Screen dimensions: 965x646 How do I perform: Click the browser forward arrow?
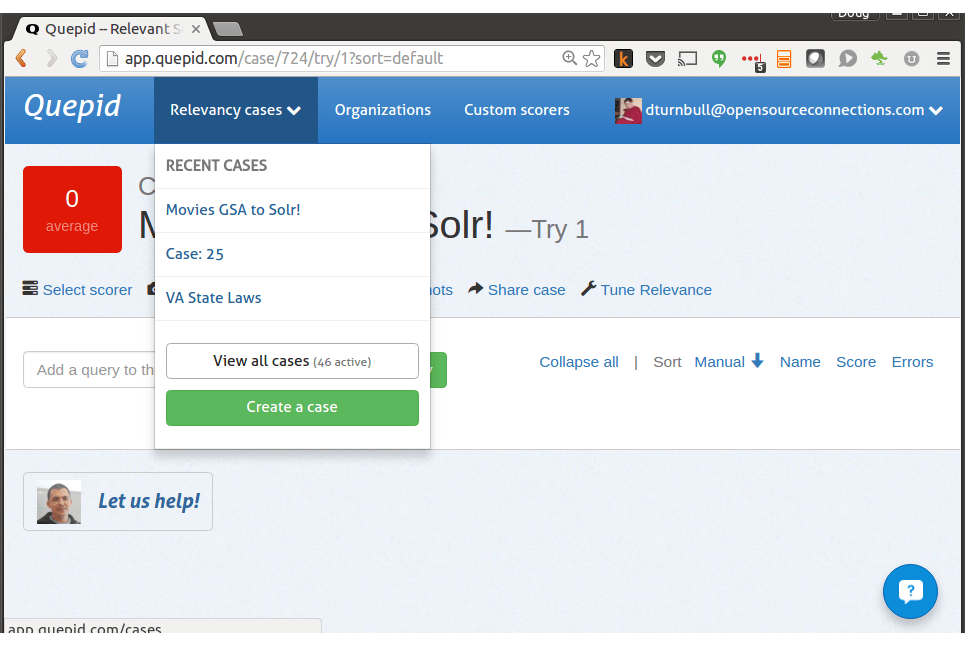52,58
